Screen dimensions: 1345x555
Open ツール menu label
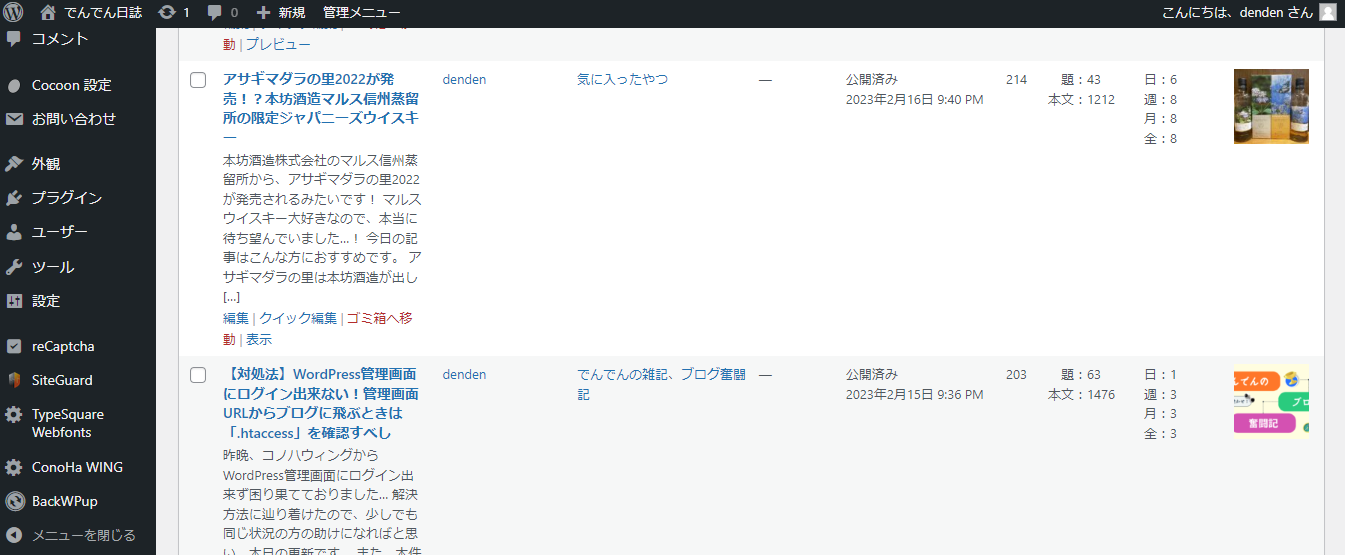click(53, 267)
